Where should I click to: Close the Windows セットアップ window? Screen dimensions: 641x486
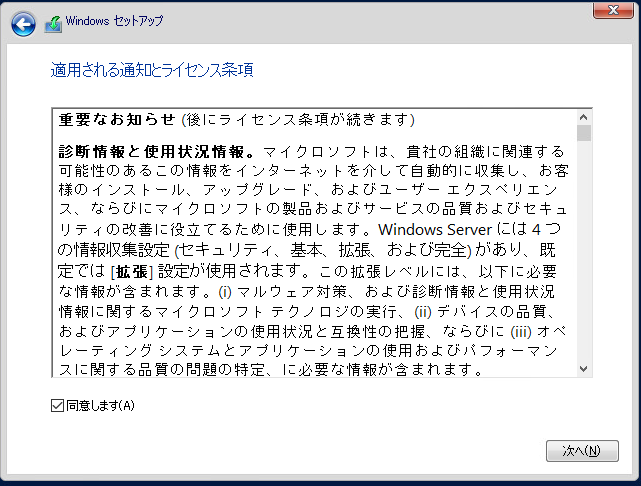pos(613,10)
